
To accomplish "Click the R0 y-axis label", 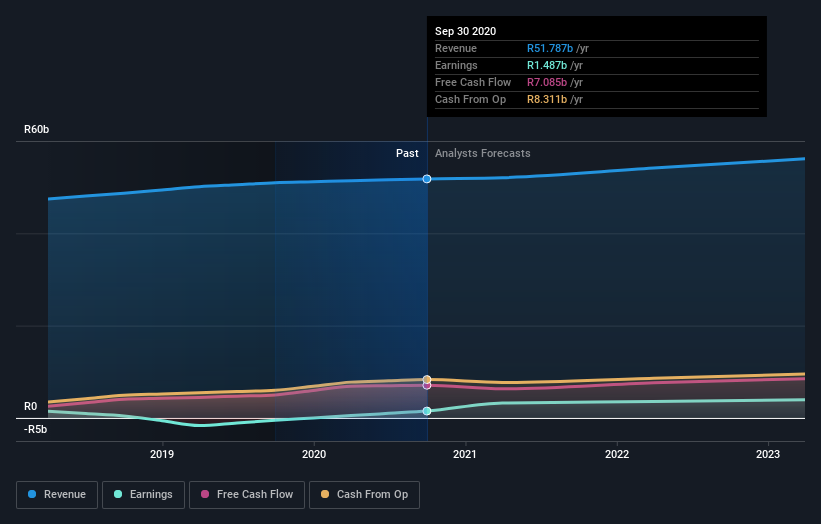I will click(30, 406).
